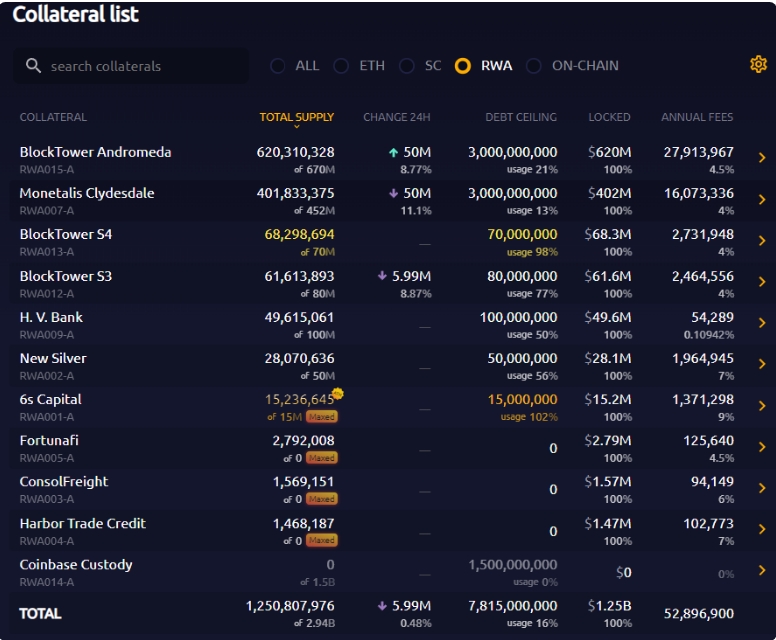776x640 pixels.
Task: Click the down arrow in Monetalis Clydesdale row
Action: [393, 193]
